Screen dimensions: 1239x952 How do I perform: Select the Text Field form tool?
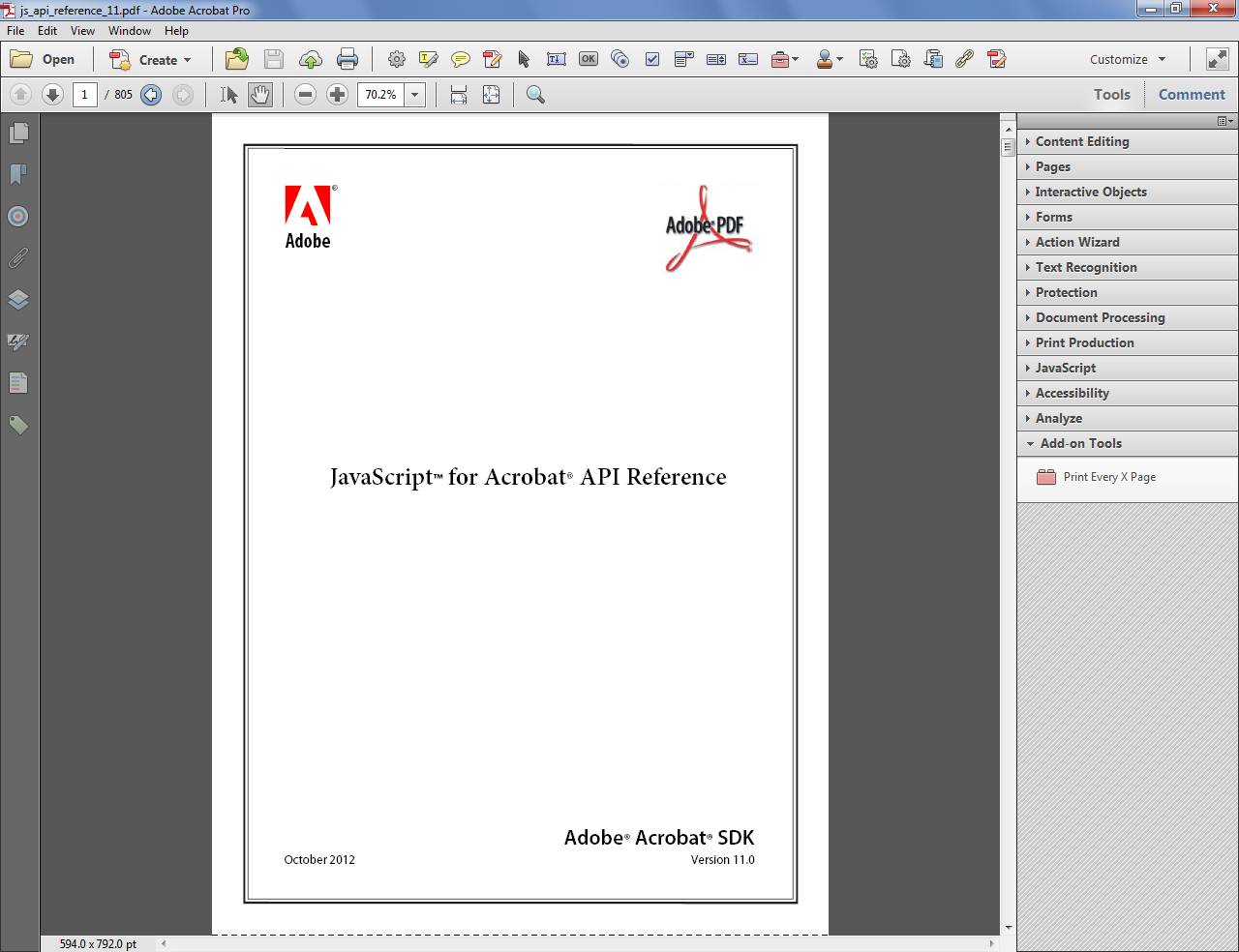tap(556, 59)
